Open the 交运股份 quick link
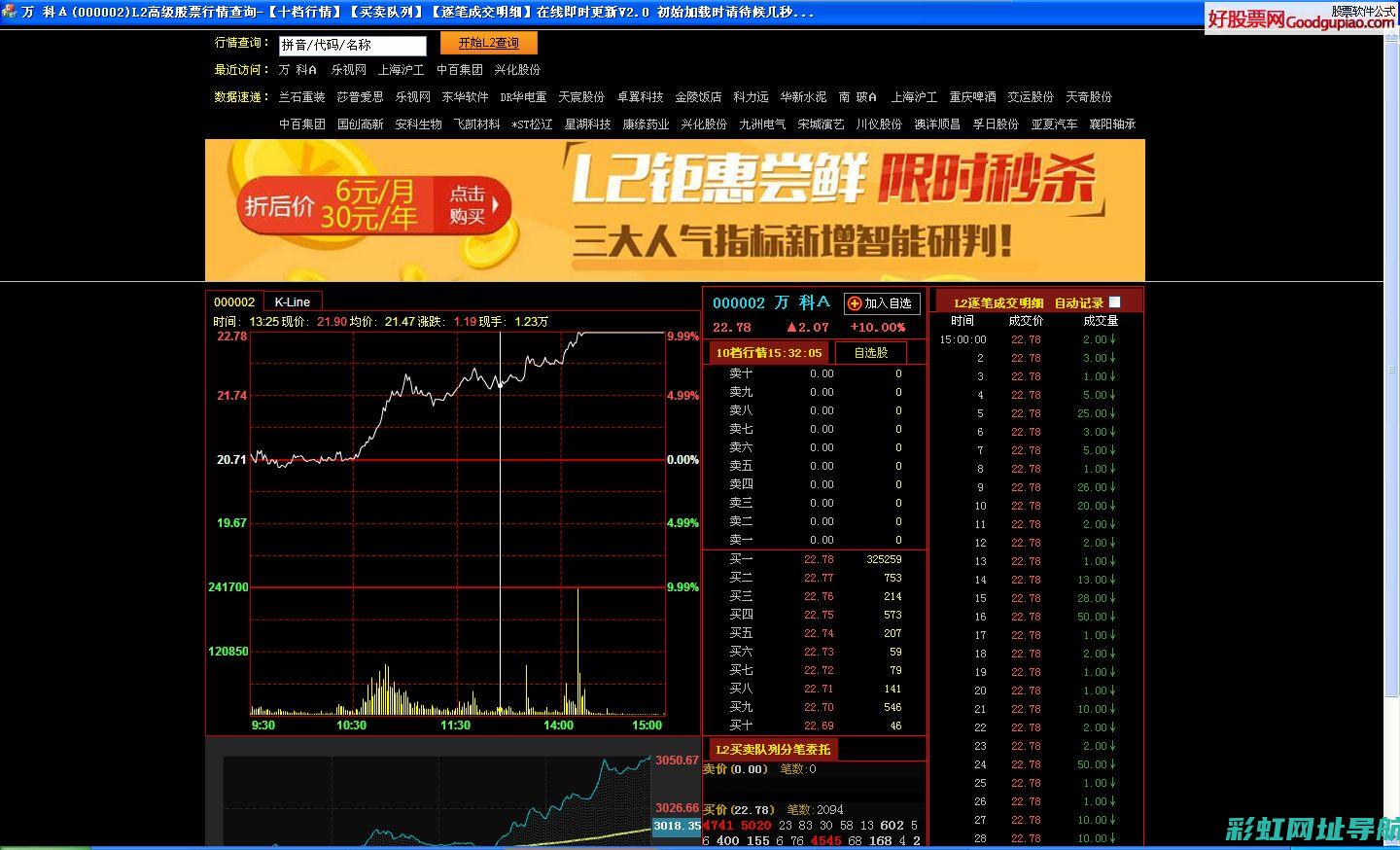 click(x=1031, y=97)
